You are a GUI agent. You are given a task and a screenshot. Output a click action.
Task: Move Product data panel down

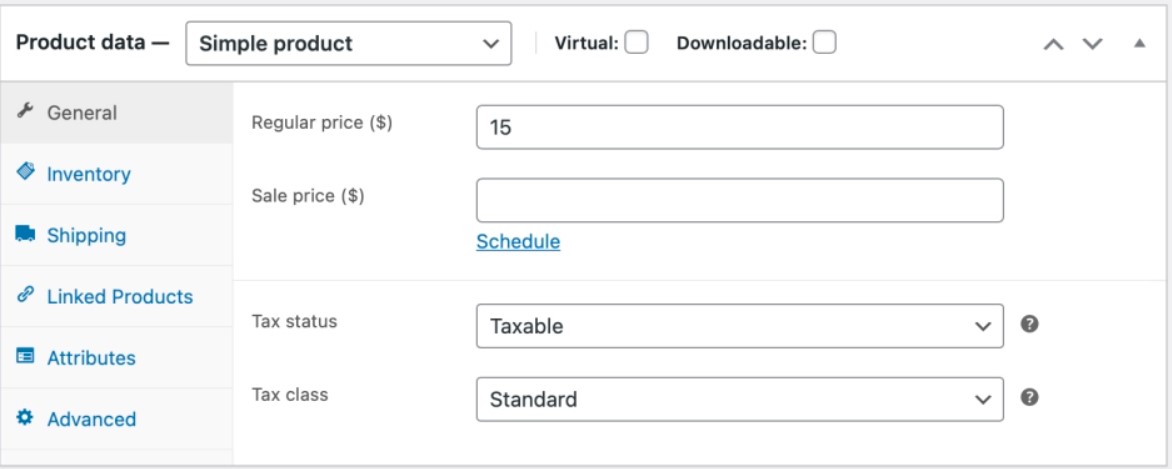(1092, 44)
